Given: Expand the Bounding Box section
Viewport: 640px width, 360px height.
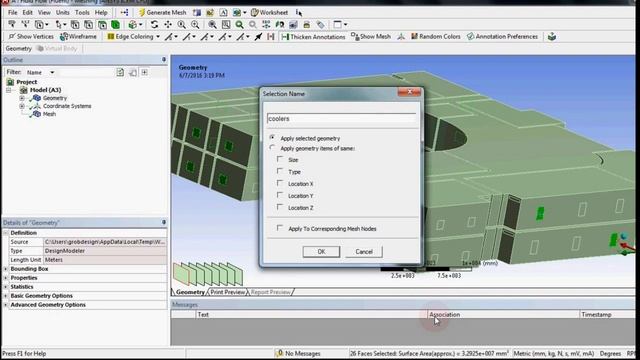Looking at the screenshot, I should 6,269.
